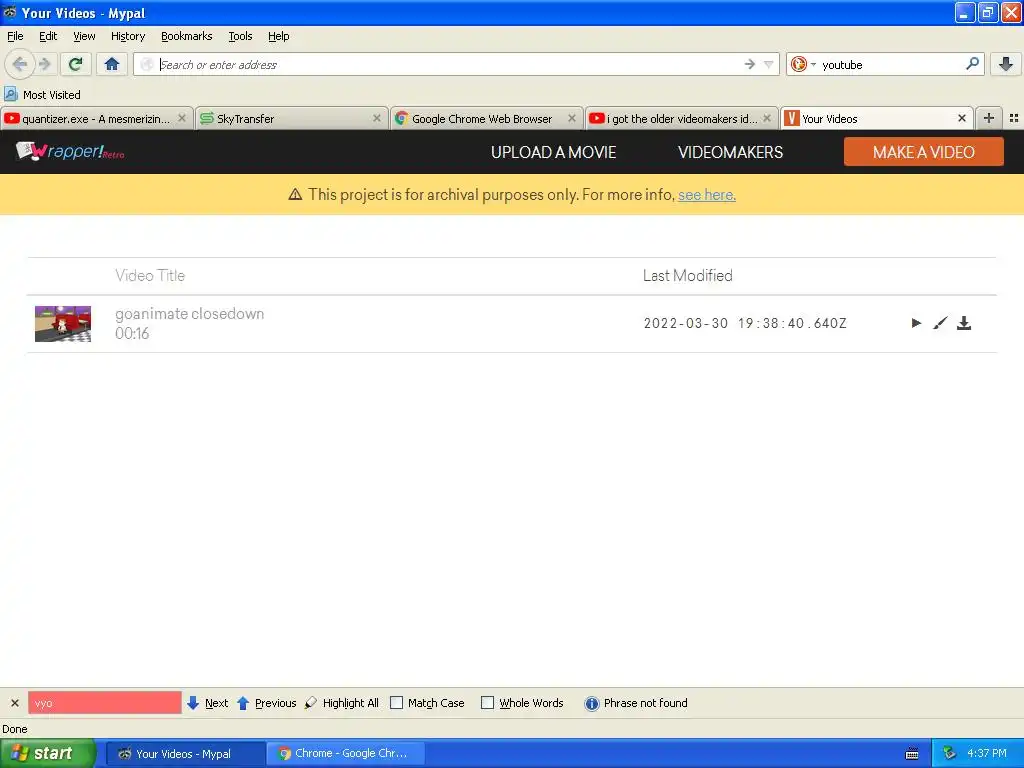The image size is (1024, 768).
Task: Open the goanimate closedown thumbnail
Action: 63,324
